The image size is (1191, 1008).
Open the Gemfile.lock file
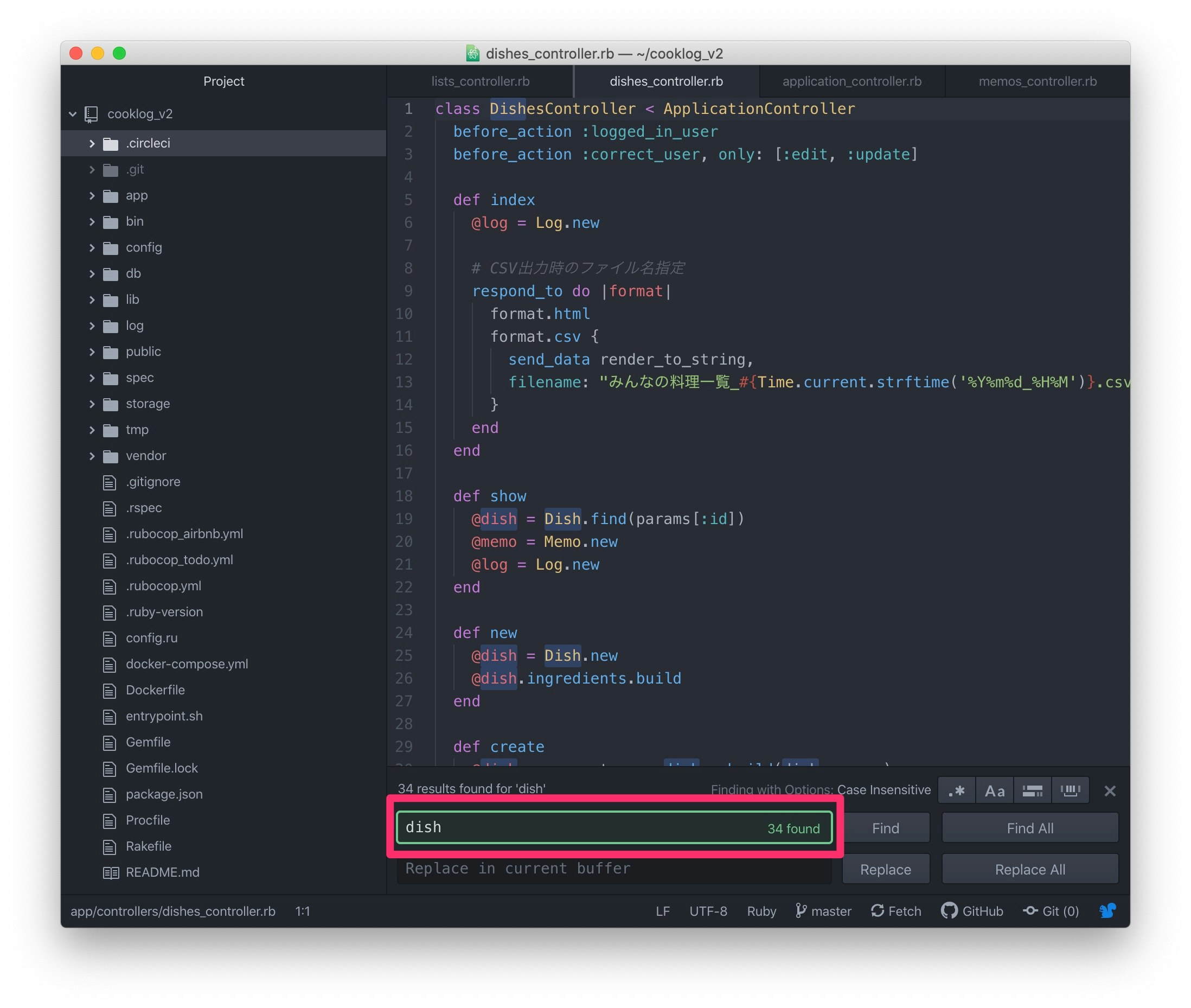(162, 768)
